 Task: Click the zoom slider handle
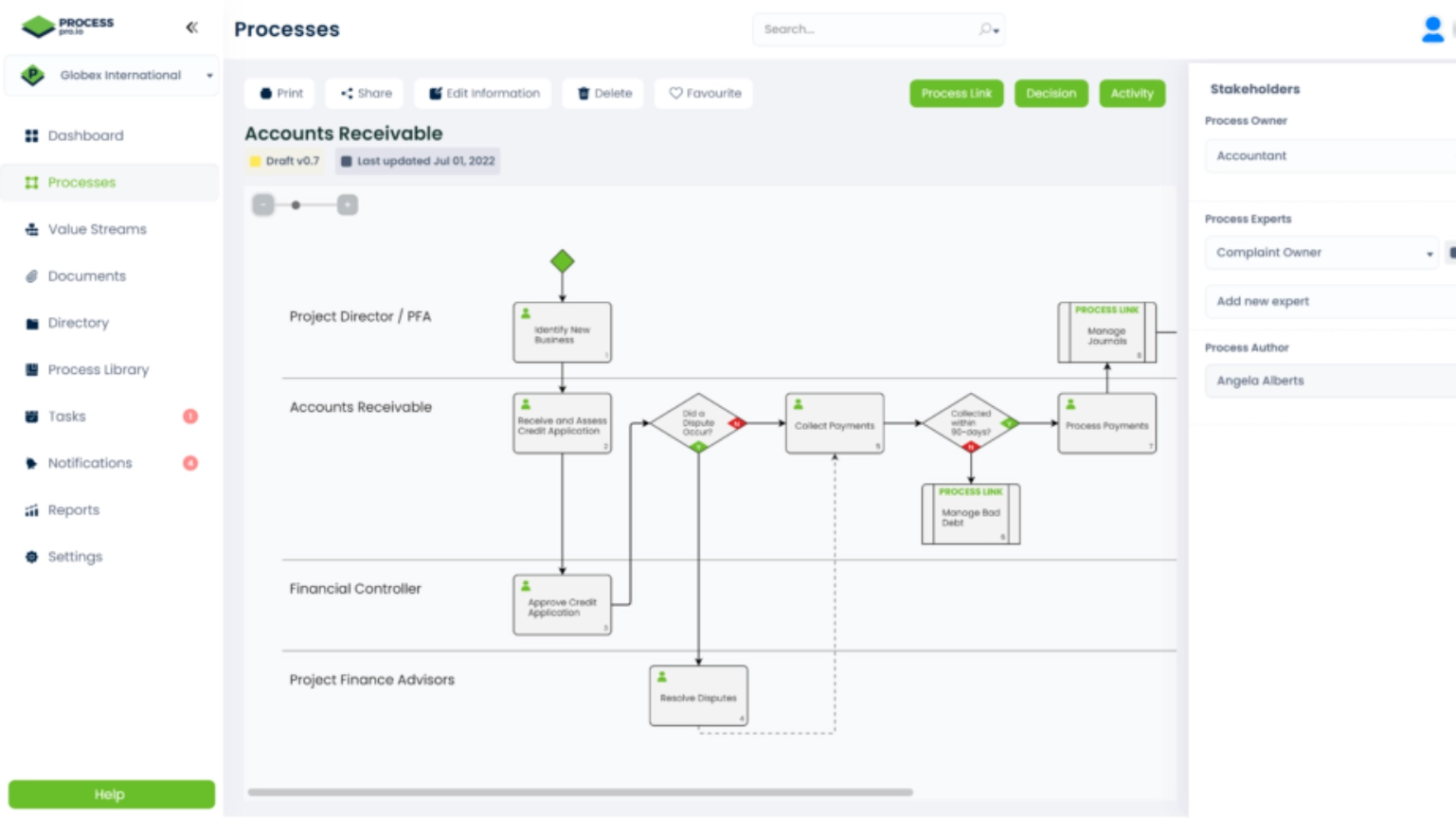pos(296,204)
